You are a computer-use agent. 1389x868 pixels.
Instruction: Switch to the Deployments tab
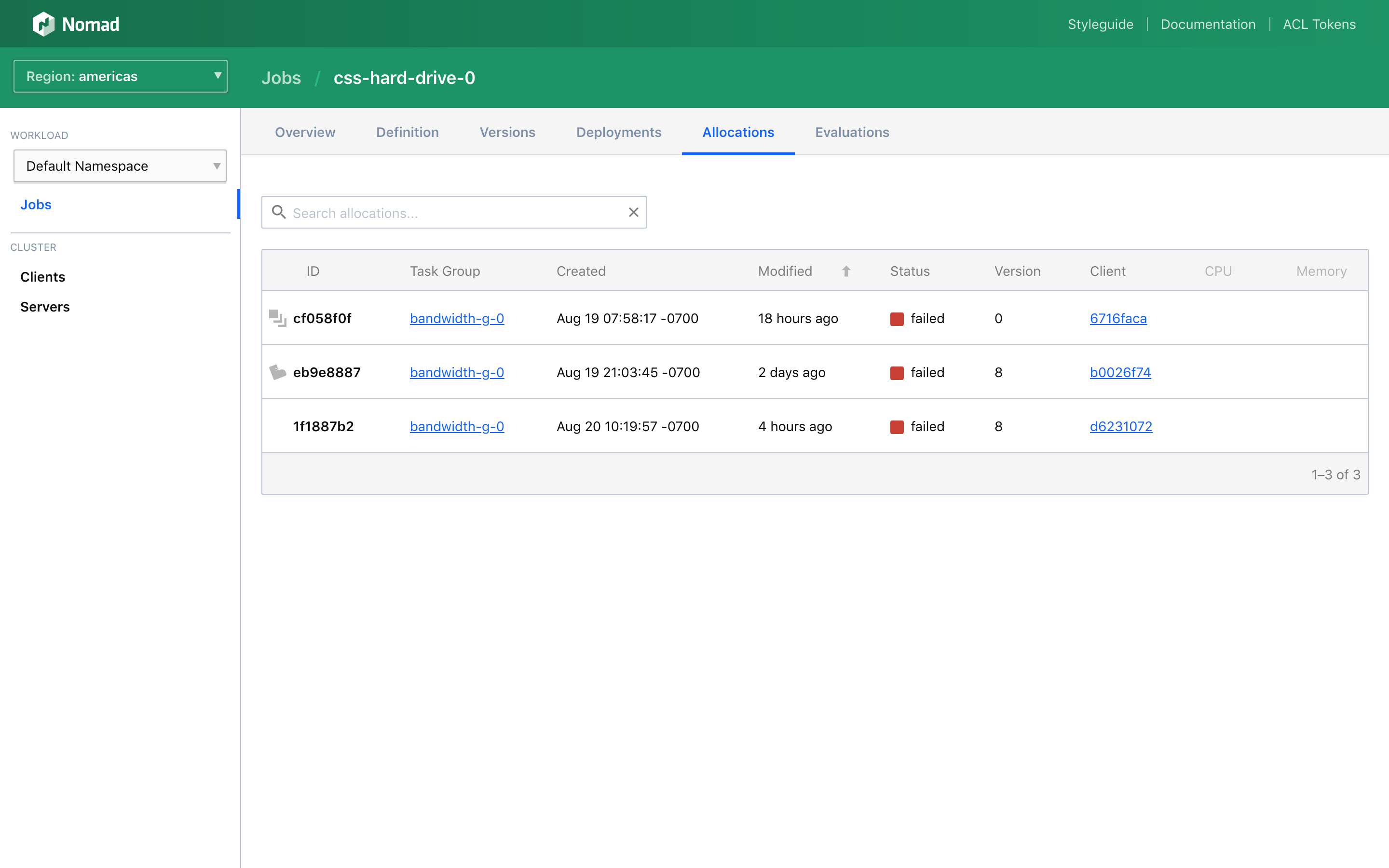click(x=619, y=132)
